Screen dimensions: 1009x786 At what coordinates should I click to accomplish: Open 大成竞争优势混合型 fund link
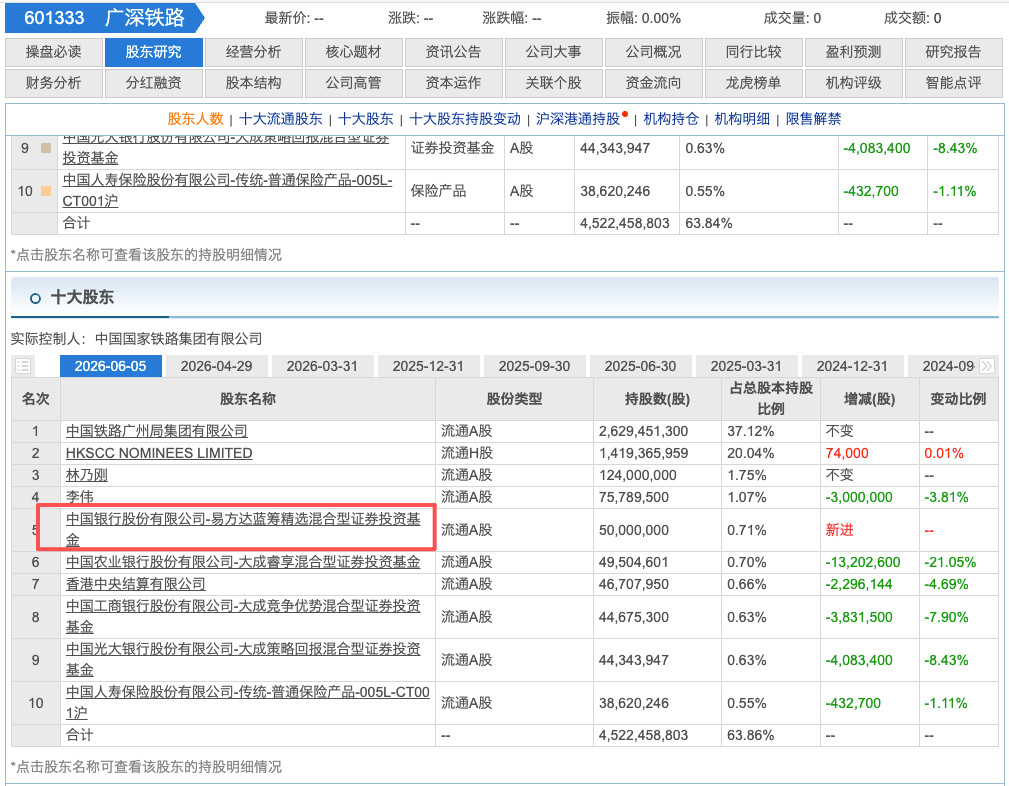243,617
